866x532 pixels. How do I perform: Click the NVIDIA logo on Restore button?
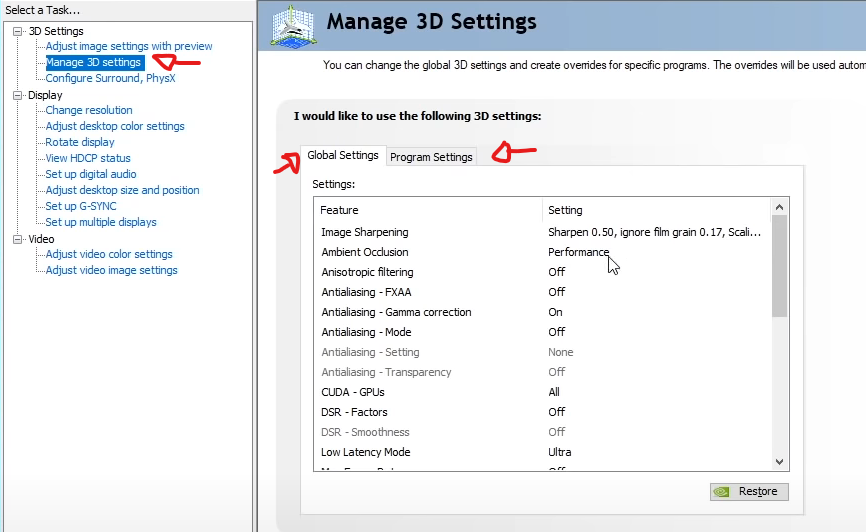pyautogui.click(x=723, y=492)
